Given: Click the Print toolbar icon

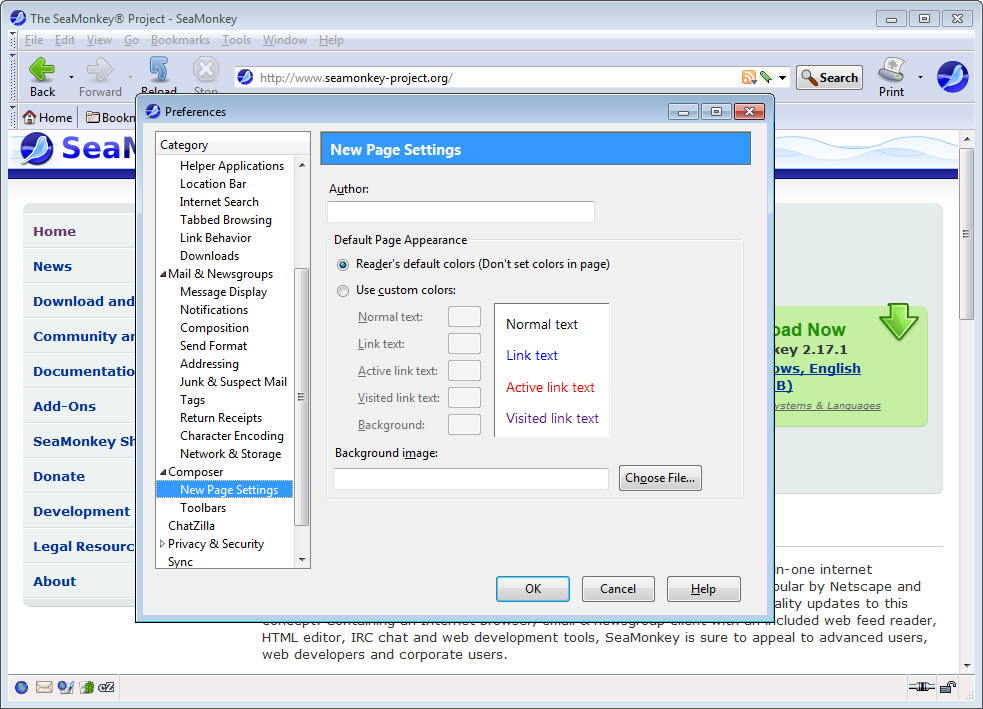Looking at the screenshot, I should pos(891,70).
